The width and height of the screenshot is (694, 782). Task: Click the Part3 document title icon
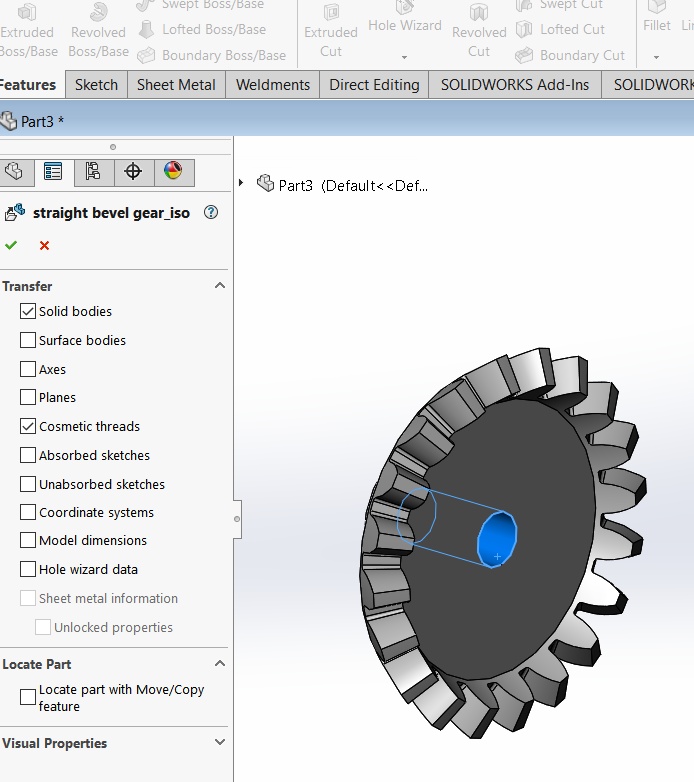[x=8, y=121]
